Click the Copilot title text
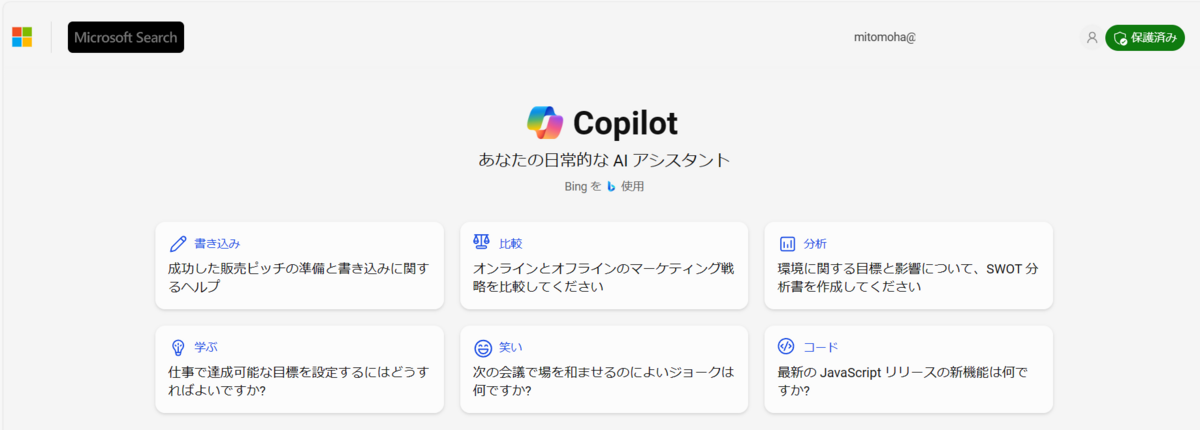Viewport: 1200px width, 430px height. point(625,124)
